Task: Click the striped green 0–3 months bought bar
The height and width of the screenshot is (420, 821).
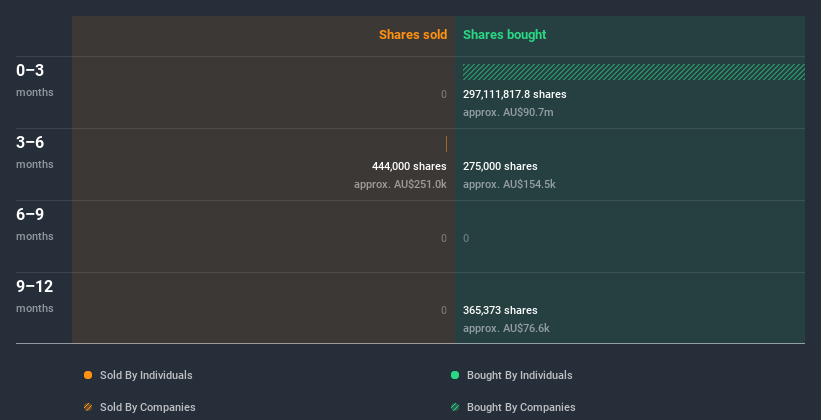Action: tap(634, 72)
